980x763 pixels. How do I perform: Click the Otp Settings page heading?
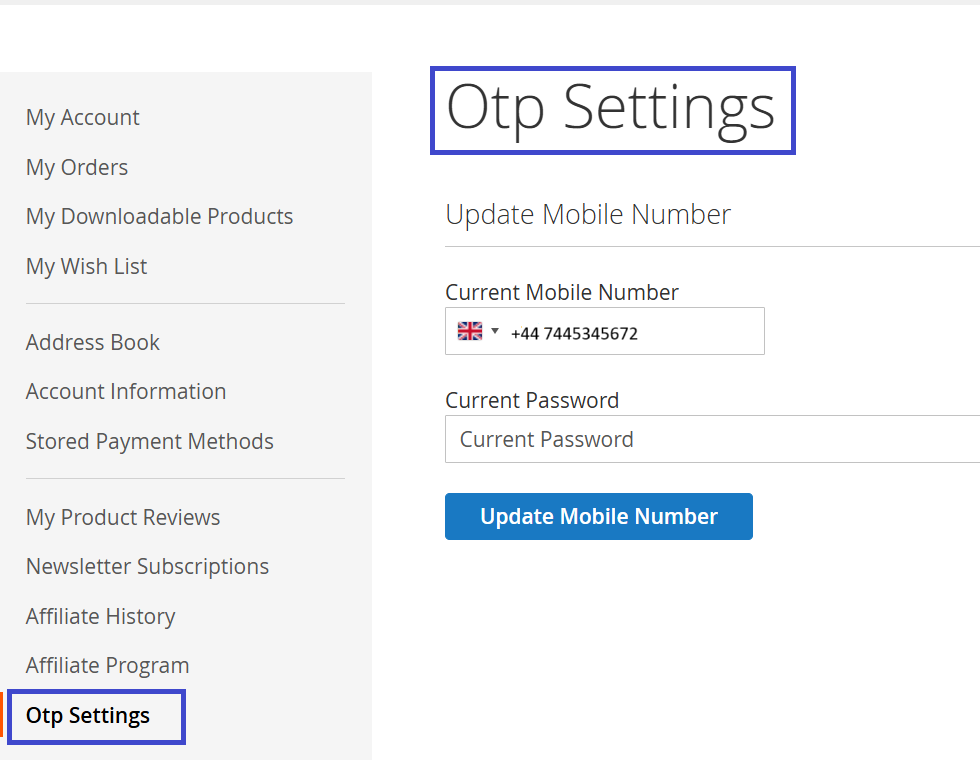tap(611, 108)
